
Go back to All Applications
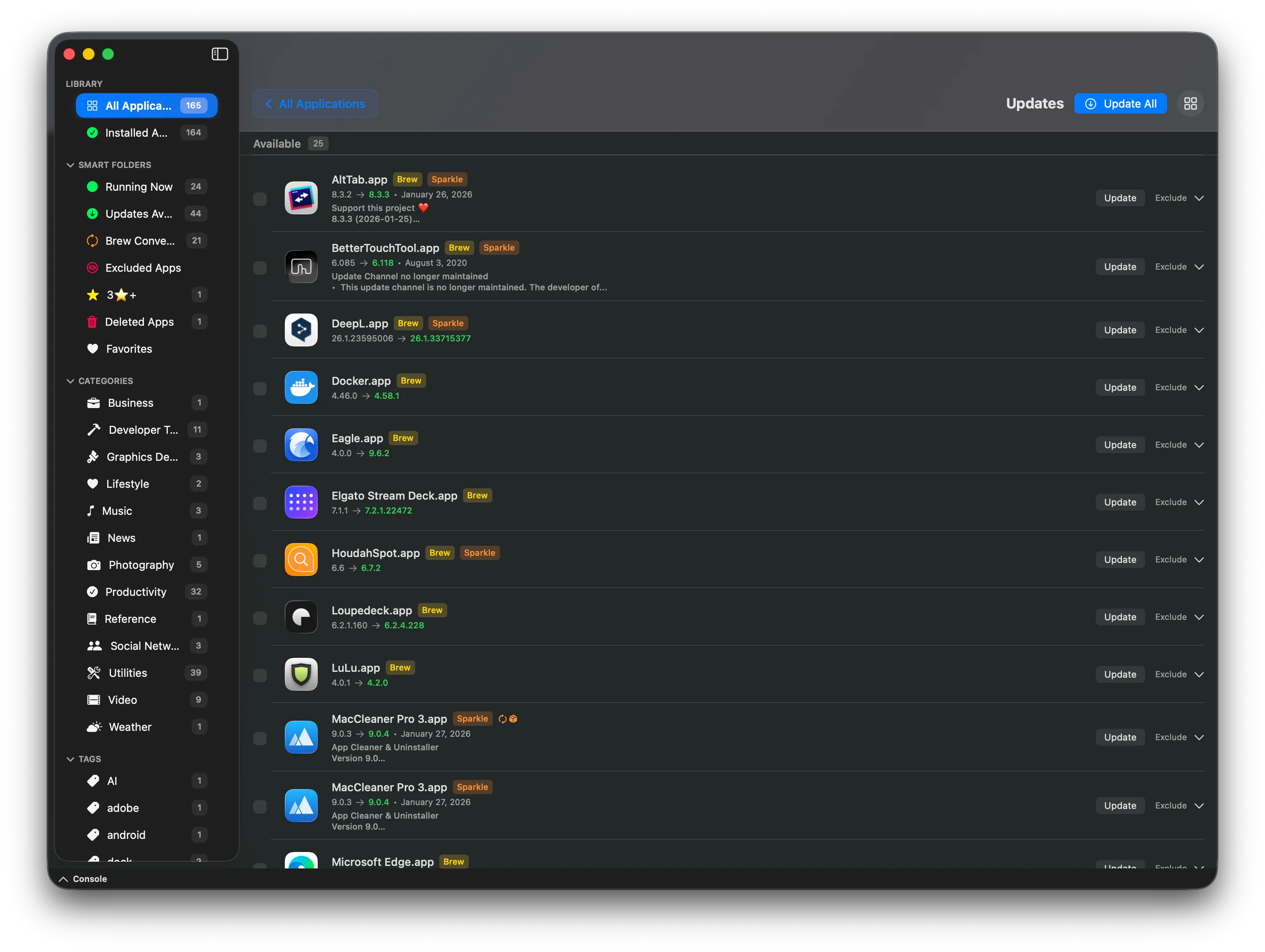315,104
